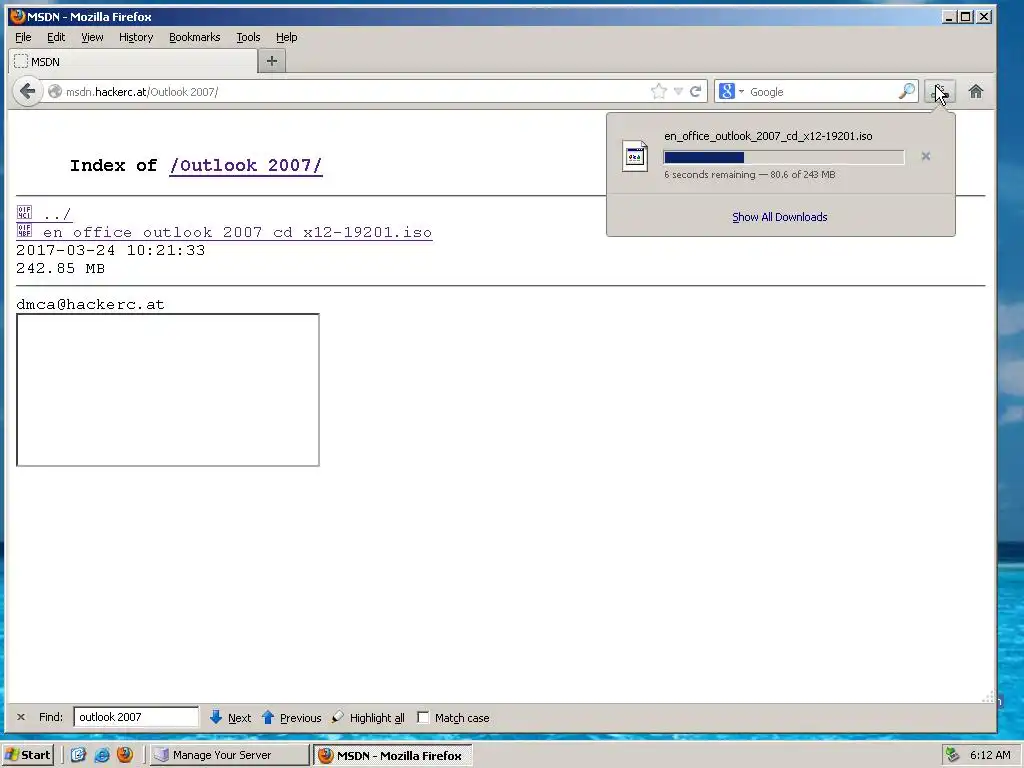Launch Firefox from quick launch

(125, 755)
